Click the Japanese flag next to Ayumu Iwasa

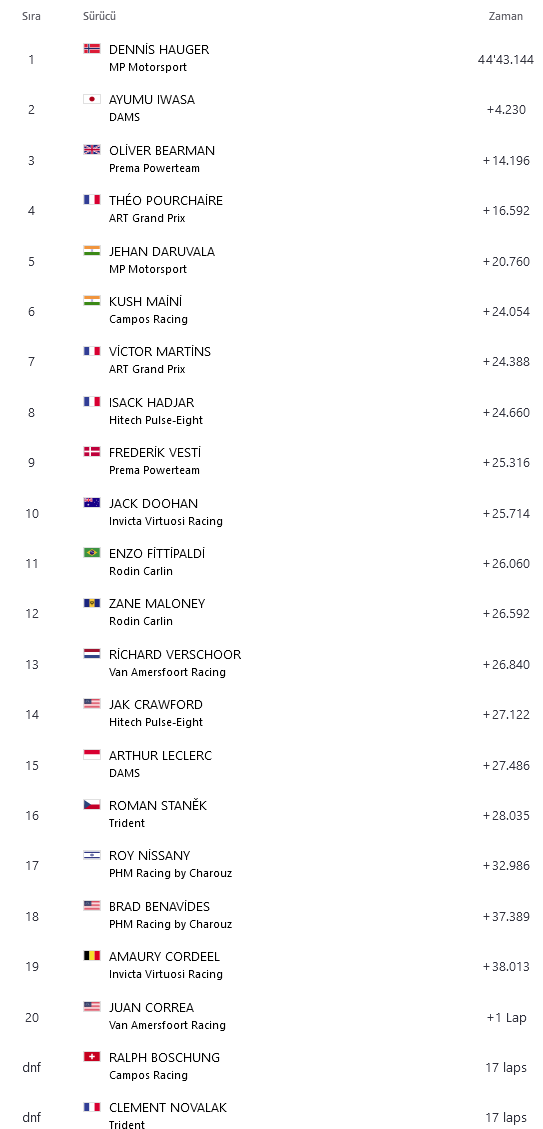(x=91, y=99)
